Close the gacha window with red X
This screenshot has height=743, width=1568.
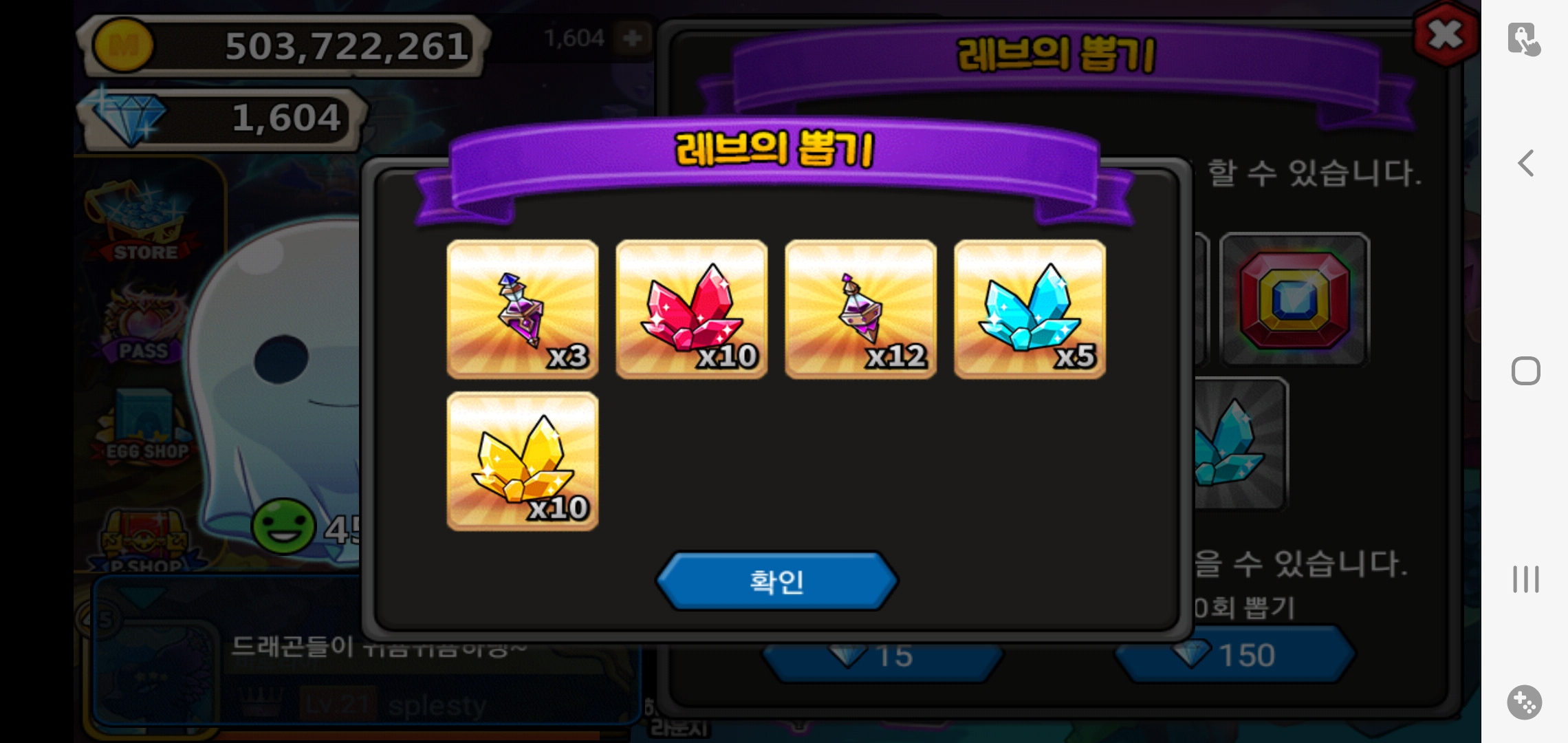coord(1445,34)
